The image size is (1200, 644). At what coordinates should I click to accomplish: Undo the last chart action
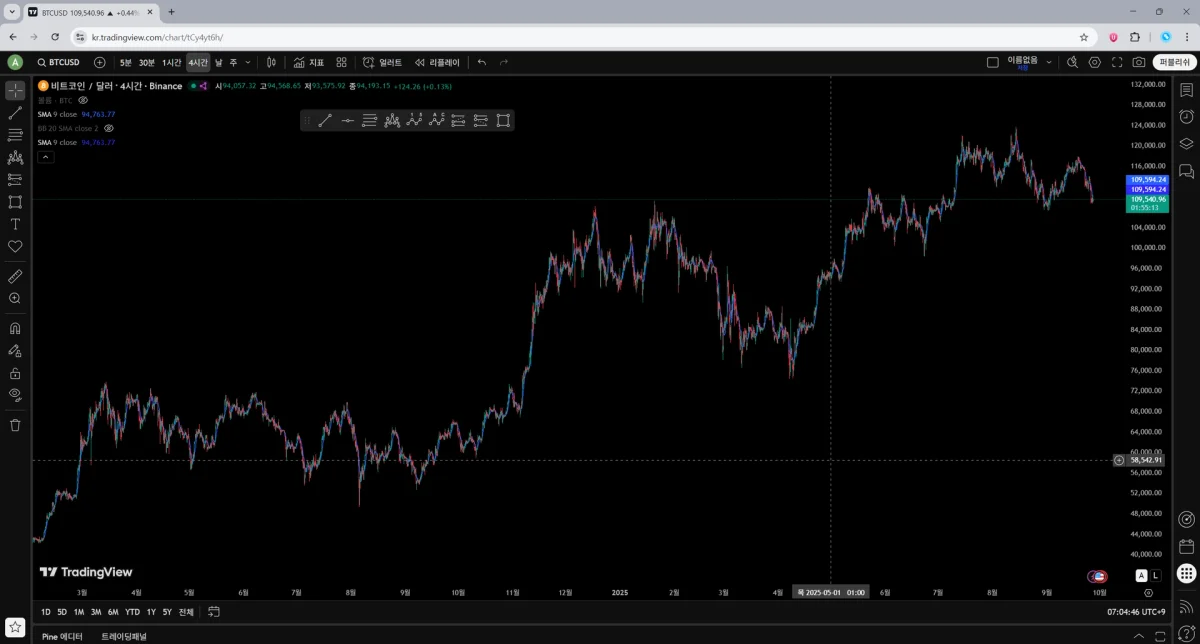pos(482,62)
